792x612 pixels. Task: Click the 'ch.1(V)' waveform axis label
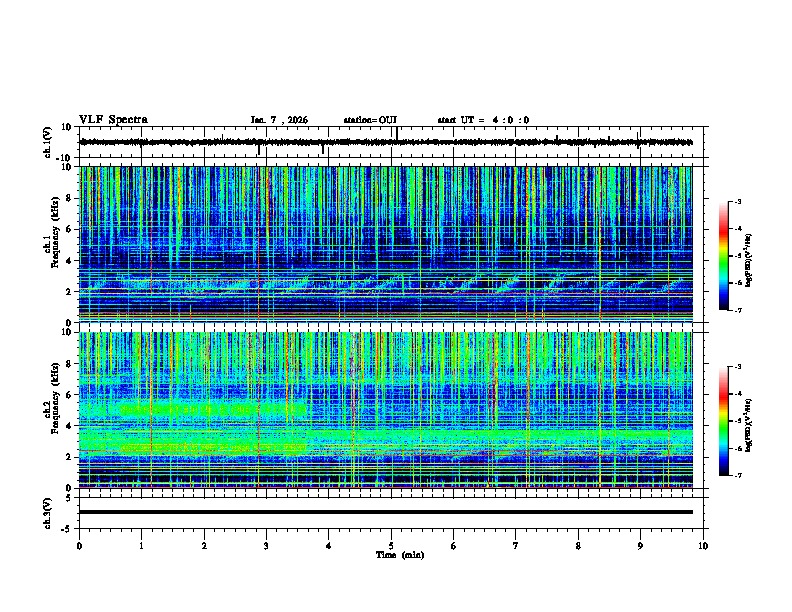point(48,142)
